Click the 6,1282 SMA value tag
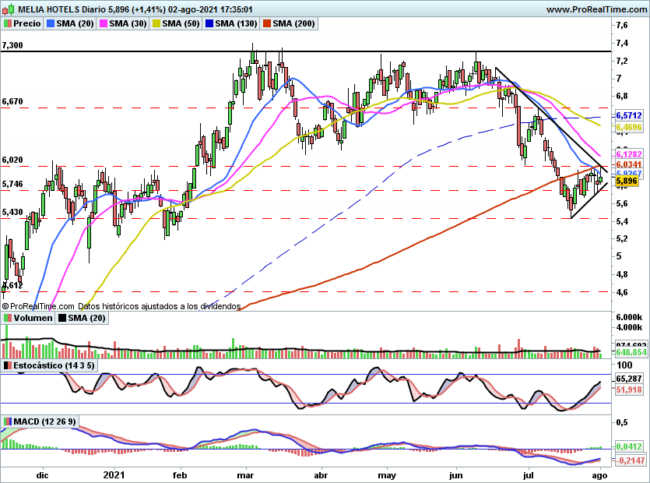Screen dimensions: 650x483 (629, 154)
